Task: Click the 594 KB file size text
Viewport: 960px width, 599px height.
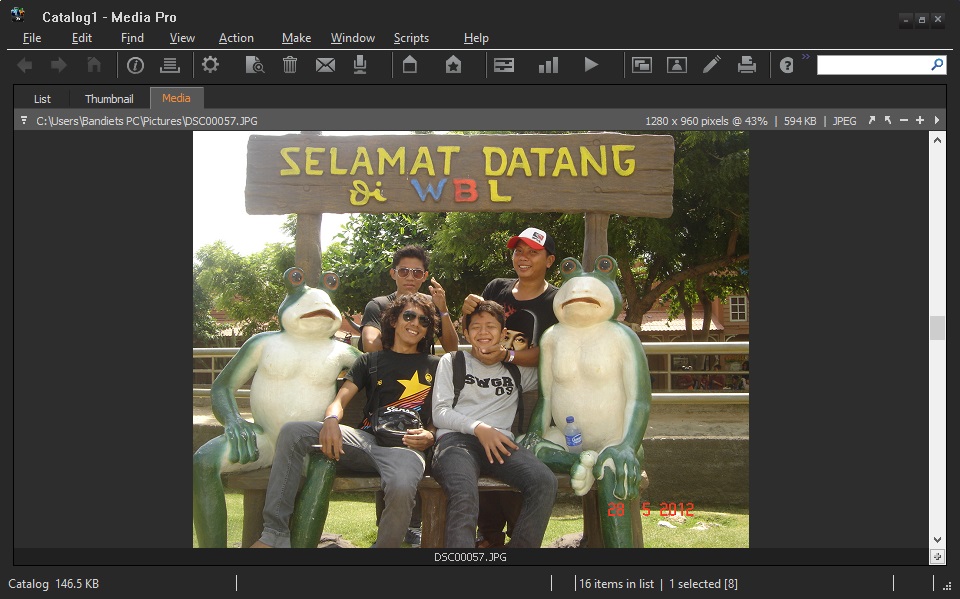Action: click(800, 121)
